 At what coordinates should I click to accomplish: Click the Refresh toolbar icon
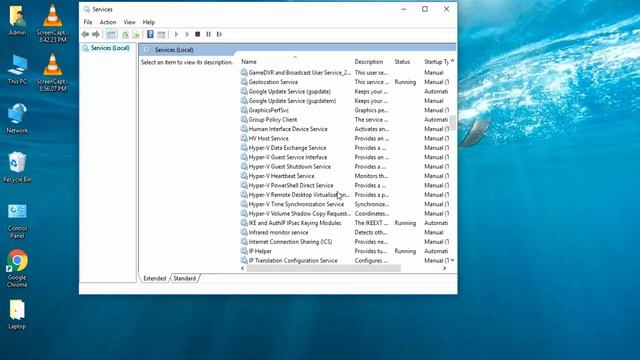(125, 34)
